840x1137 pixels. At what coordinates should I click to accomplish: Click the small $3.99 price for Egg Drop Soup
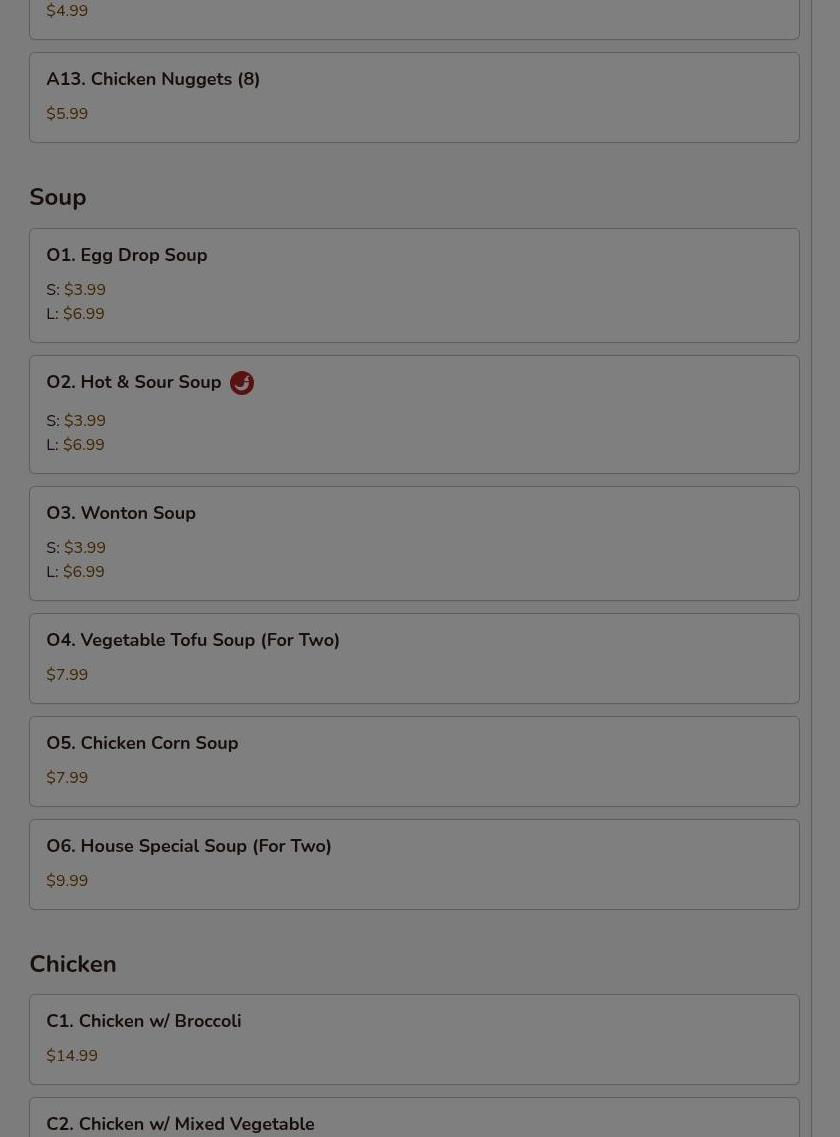pos(85,290)
